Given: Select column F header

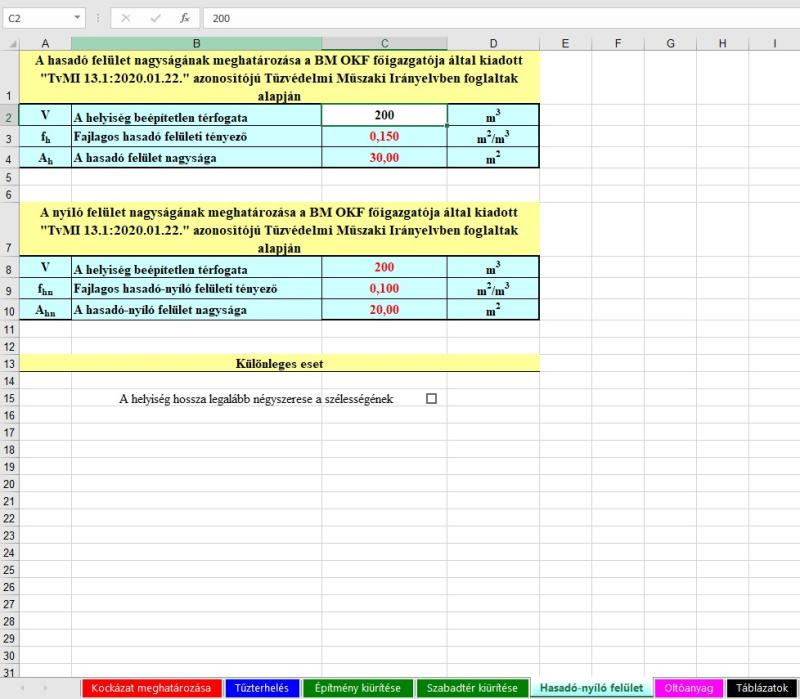Looking at the screenshot, I should tap(618, 44).
